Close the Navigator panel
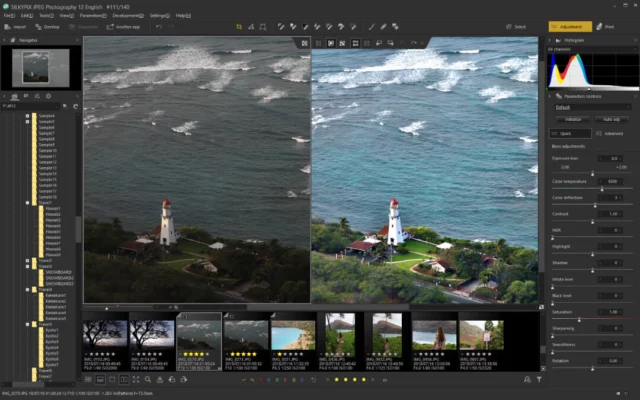Image resolution: width=640 pixels, height=400 pixels. click(x=77, y=40)
